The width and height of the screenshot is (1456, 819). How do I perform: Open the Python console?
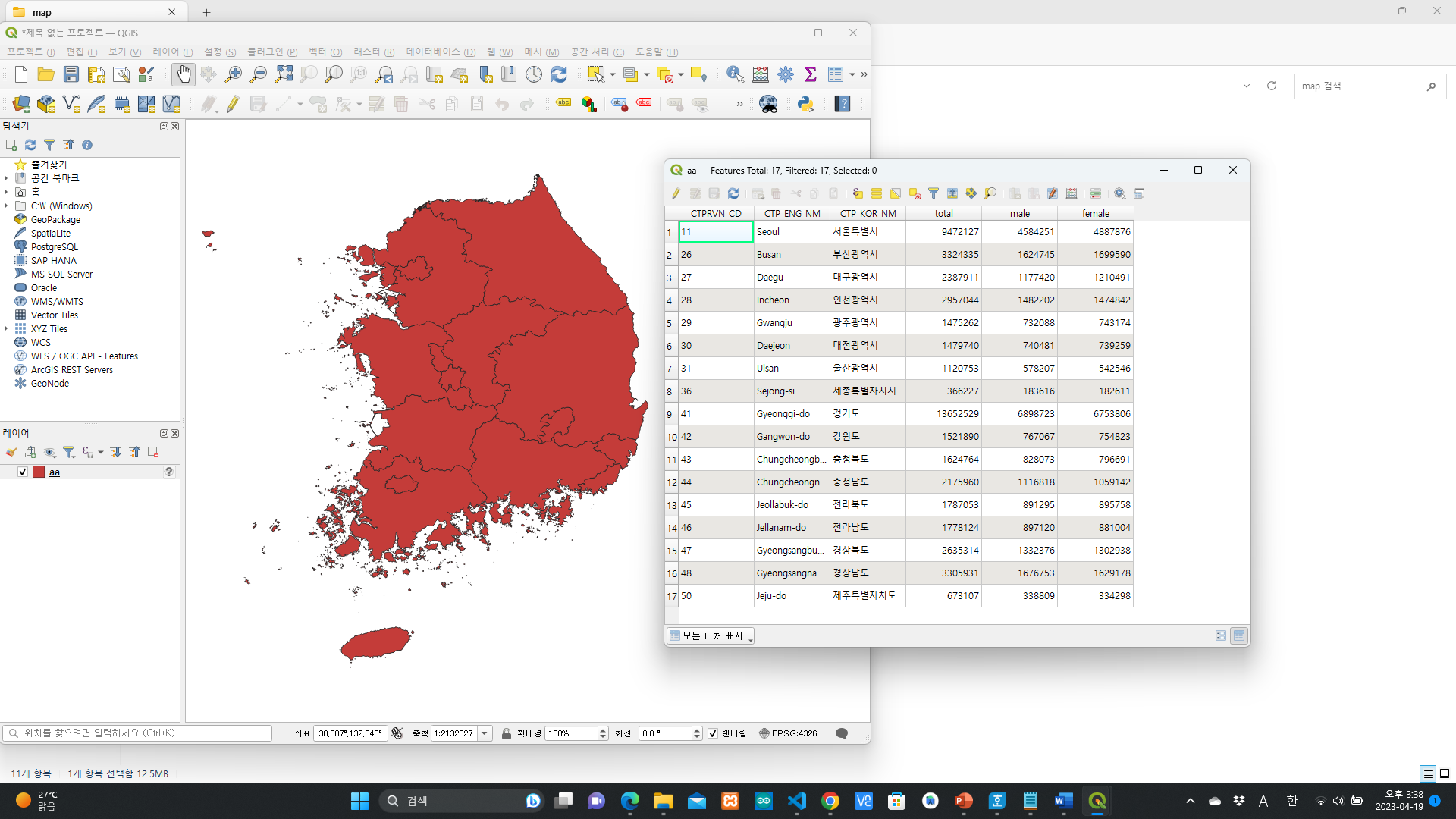[805, 104]
